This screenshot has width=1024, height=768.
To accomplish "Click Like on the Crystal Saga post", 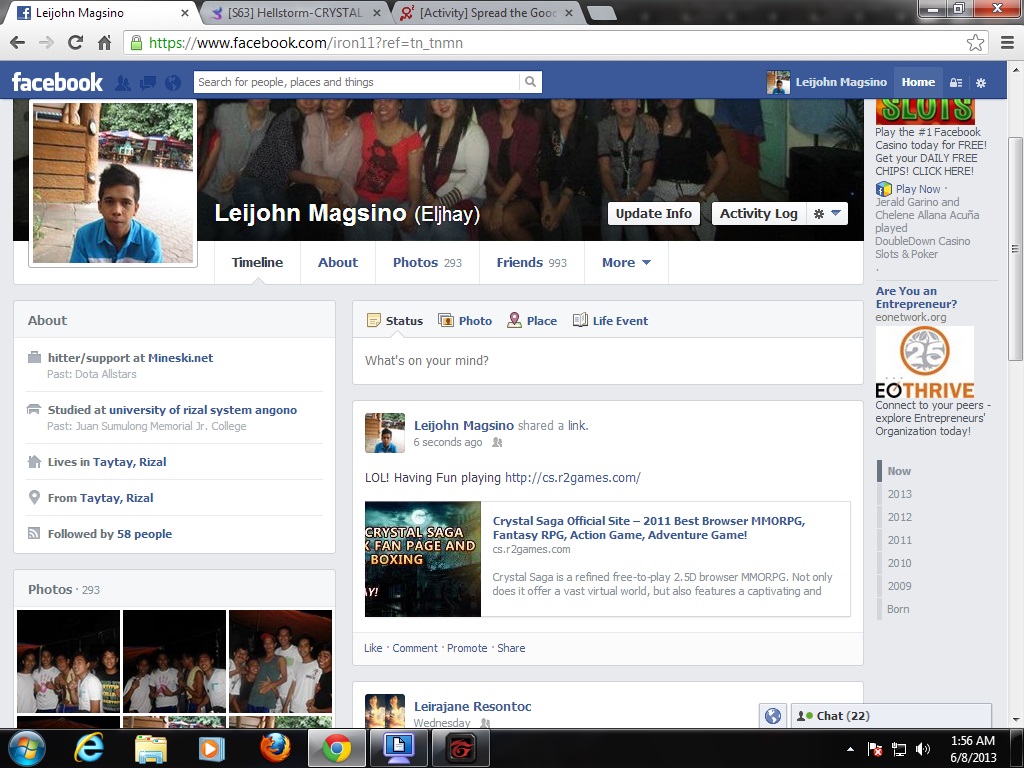I will [x=373, y=648].
